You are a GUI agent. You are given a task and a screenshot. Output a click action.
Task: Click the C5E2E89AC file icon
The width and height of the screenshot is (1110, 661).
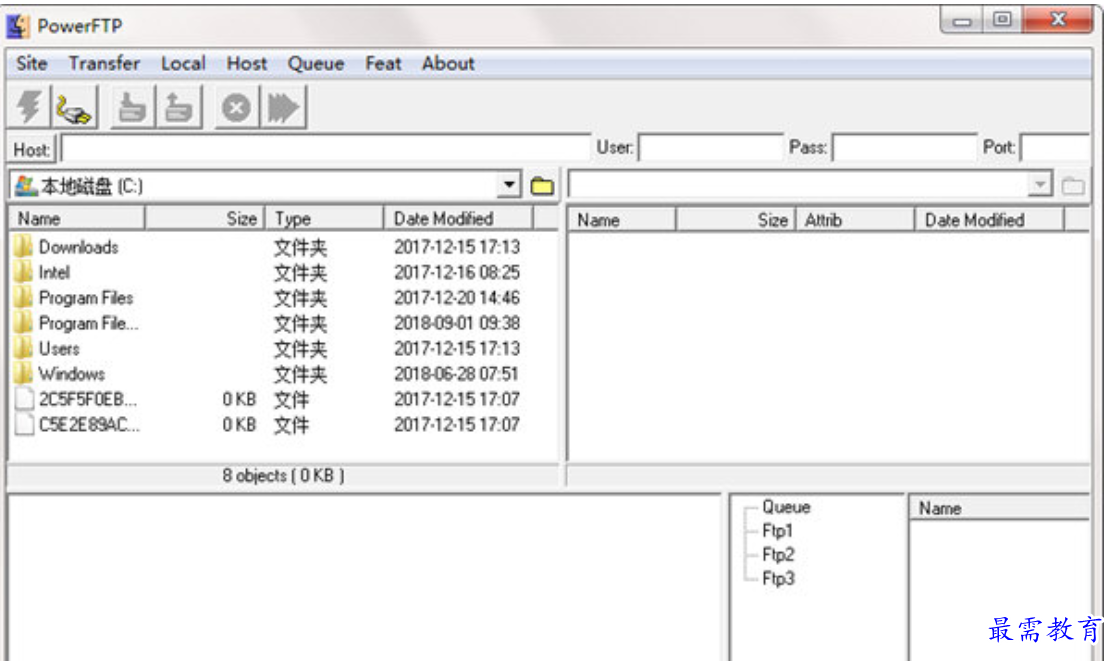tap(24, 425)
